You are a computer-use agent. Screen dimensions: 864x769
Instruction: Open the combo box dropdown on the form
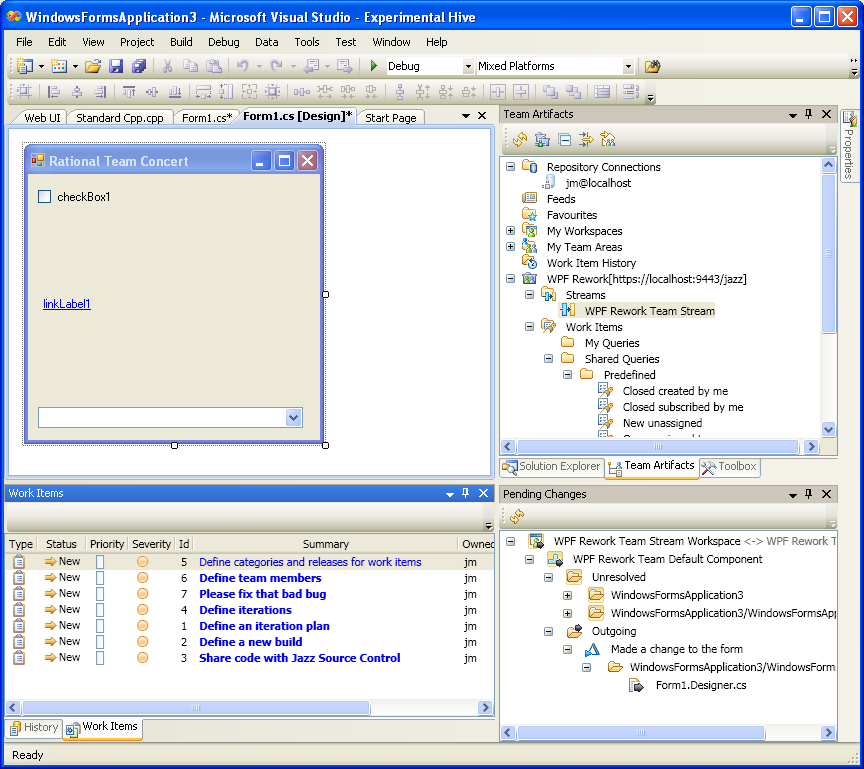(x=294, y=418)
